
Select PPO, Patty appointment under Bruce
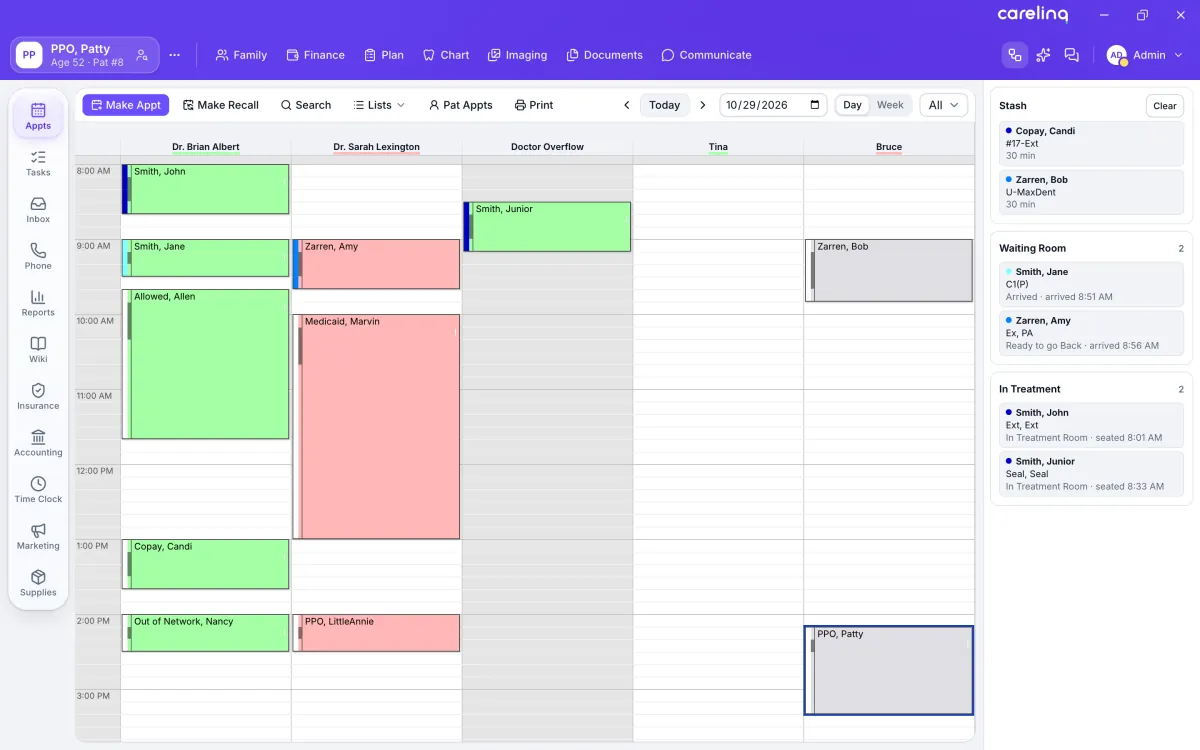pos(889,670)
